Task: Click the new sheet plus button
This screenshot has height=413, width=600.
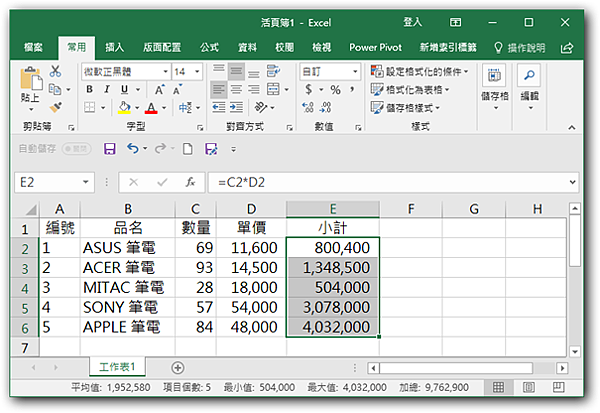Action: [x=178, y=368]
